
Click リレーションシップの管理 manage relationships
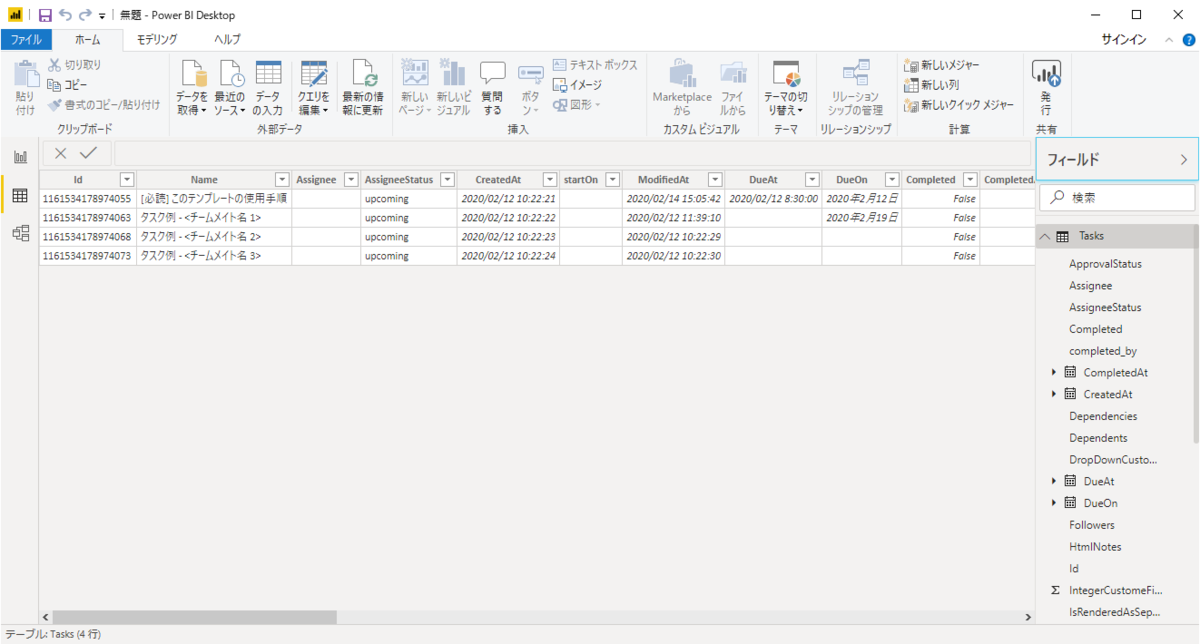[x=856, y=87]
